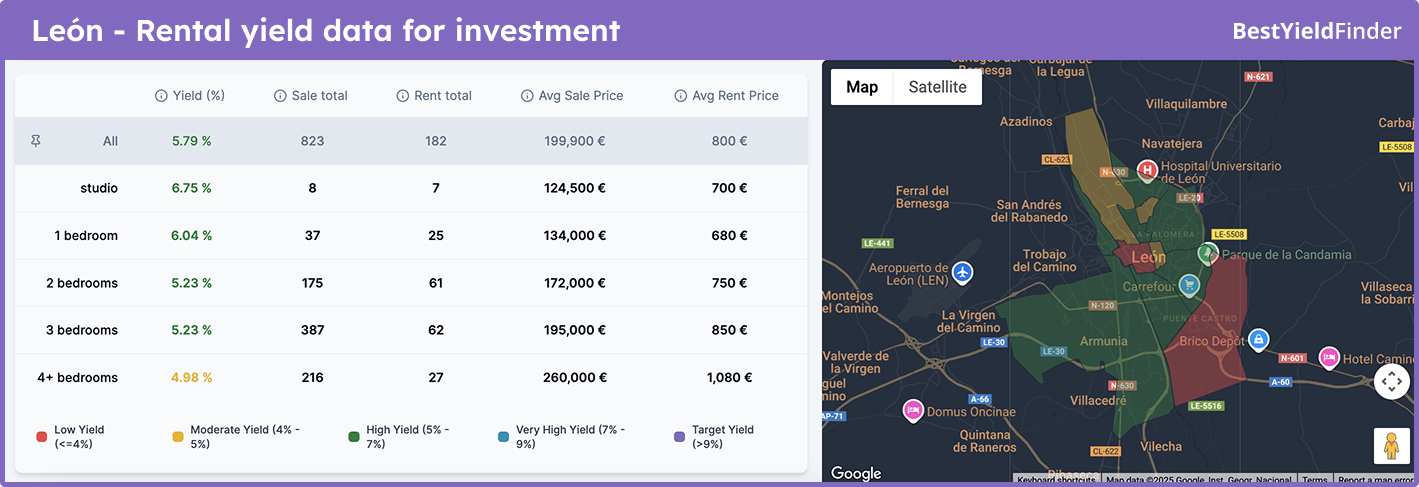Image resolution: width=1419 pixels, height=487 pixels.
Task: Click the Trobajo del Camino map label
Action: click(1044, 260)
